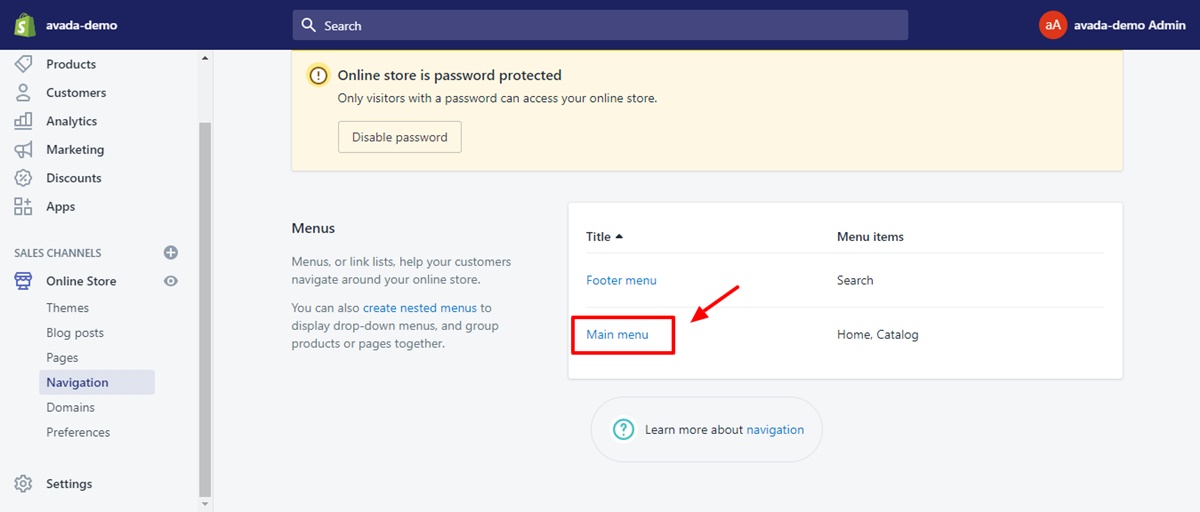
Task: Click the Menu items column header
Action: pos(870,237)
